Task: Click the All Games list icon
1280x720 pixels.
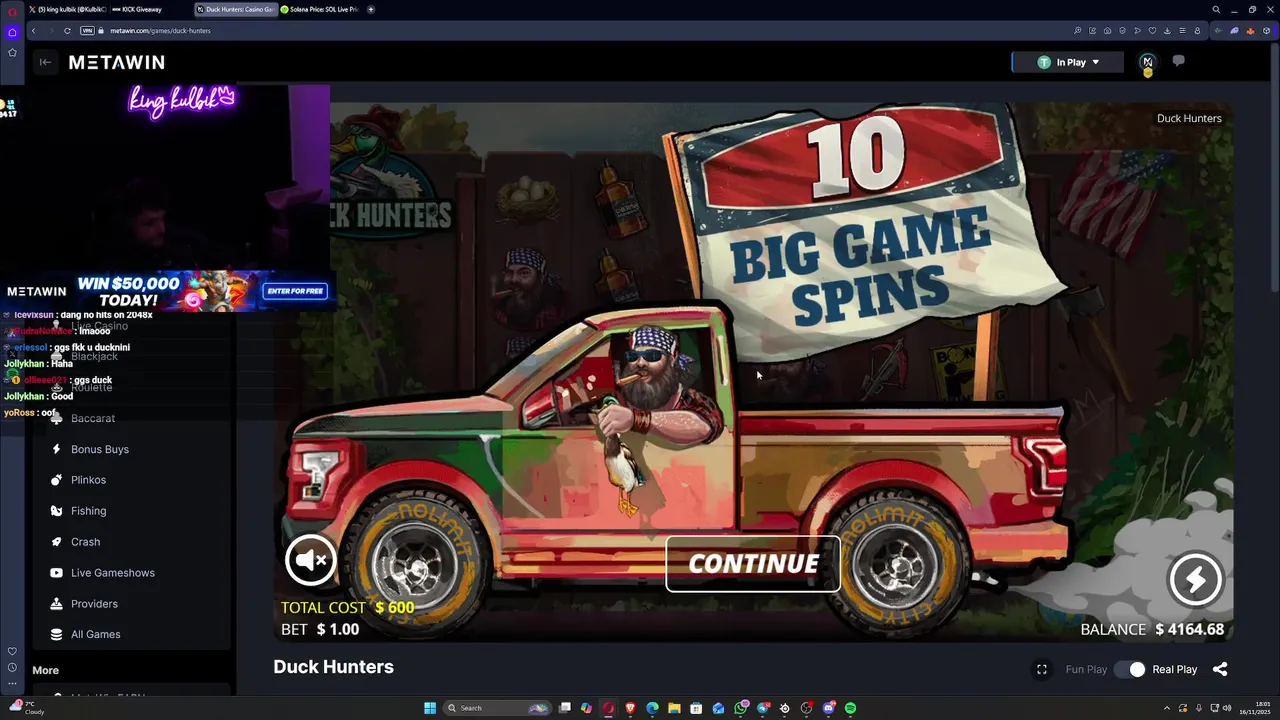Action: 56,634
